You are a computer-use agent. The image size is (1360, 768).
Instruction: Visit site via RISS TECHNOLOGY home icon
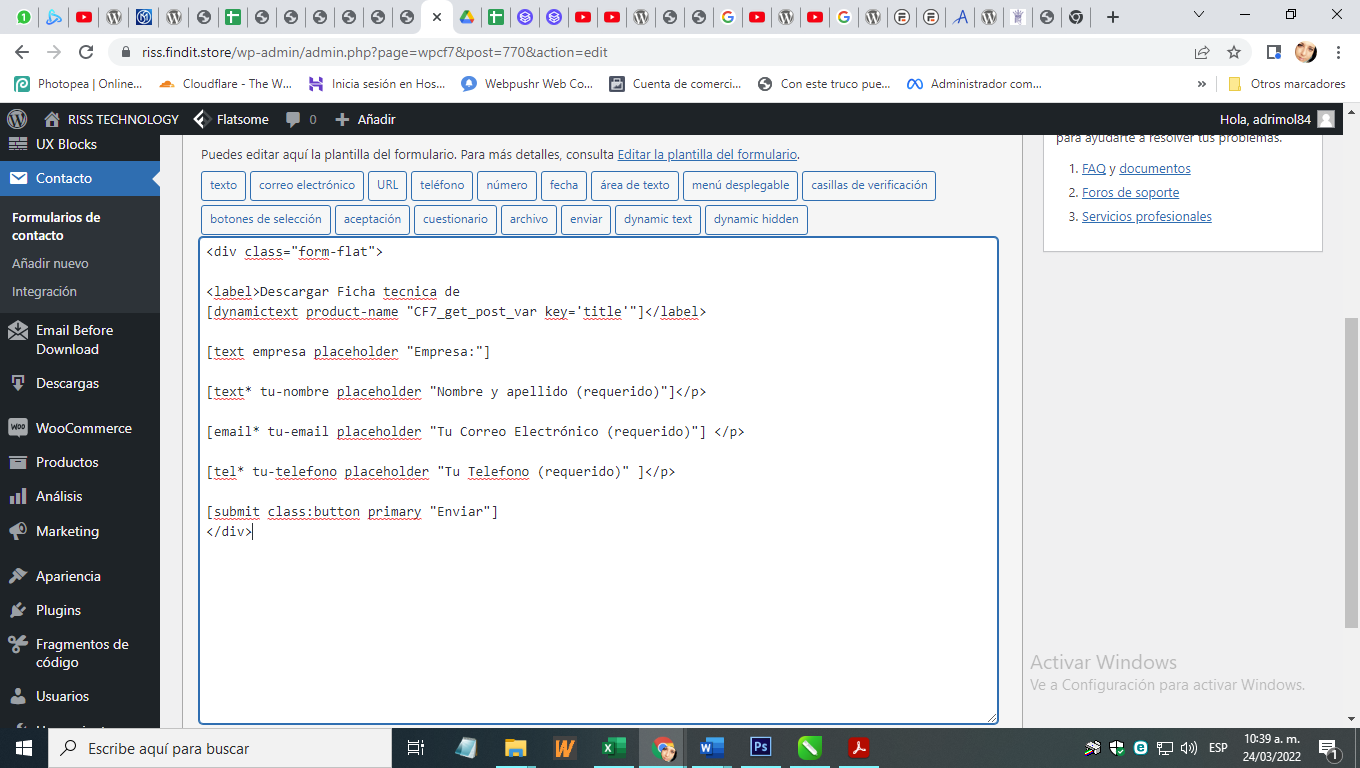pos(112,119)
